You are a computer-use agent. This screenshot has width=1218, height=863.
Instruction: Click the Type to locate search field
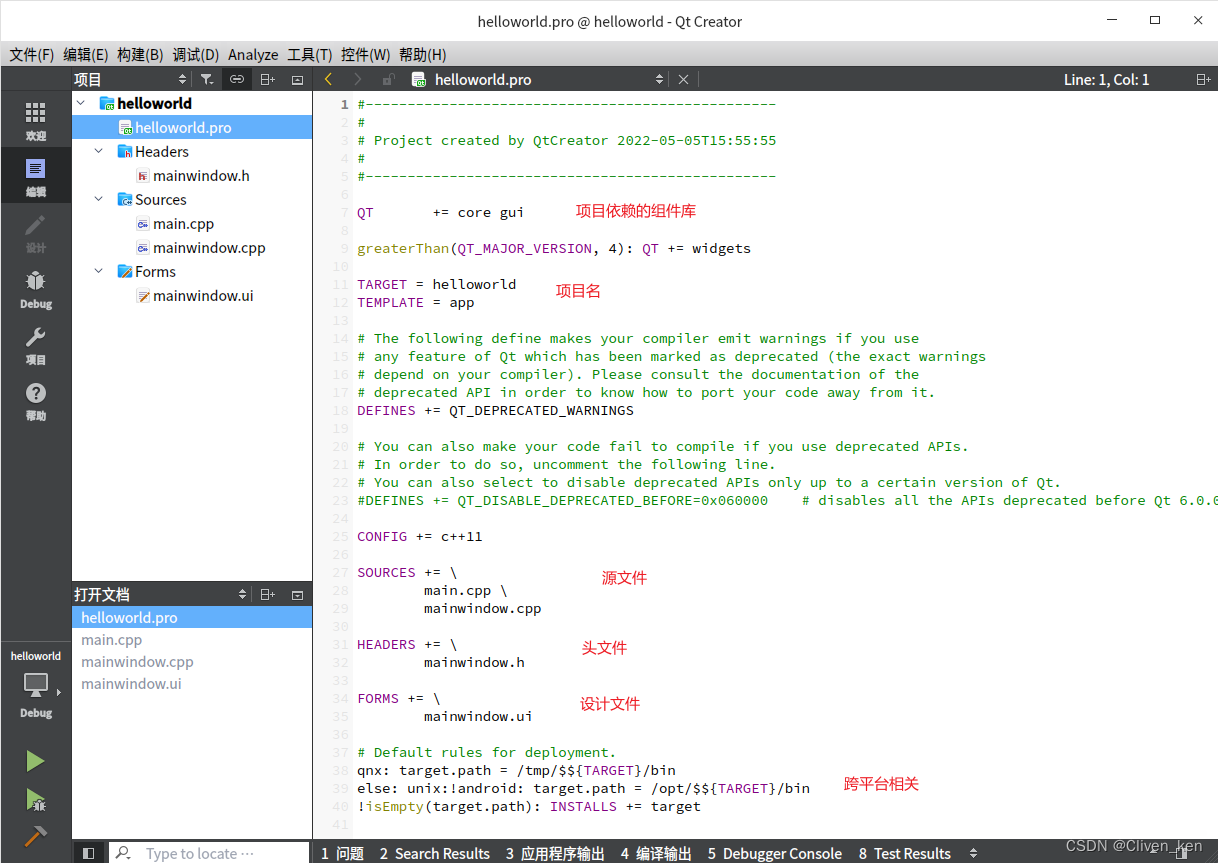pyautogui.click(x=209, y=853)
